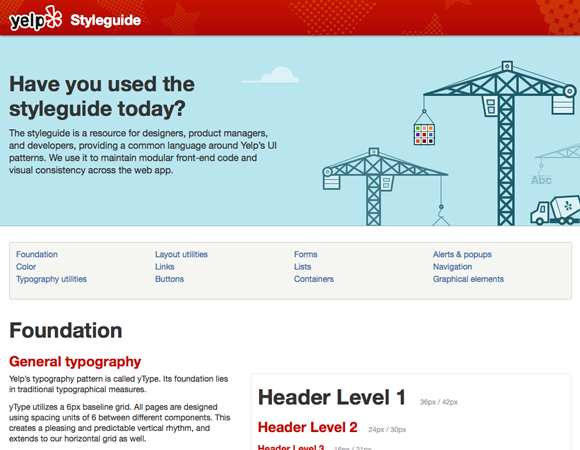
Task: Jump to Typography utilities
Action: 51,279
